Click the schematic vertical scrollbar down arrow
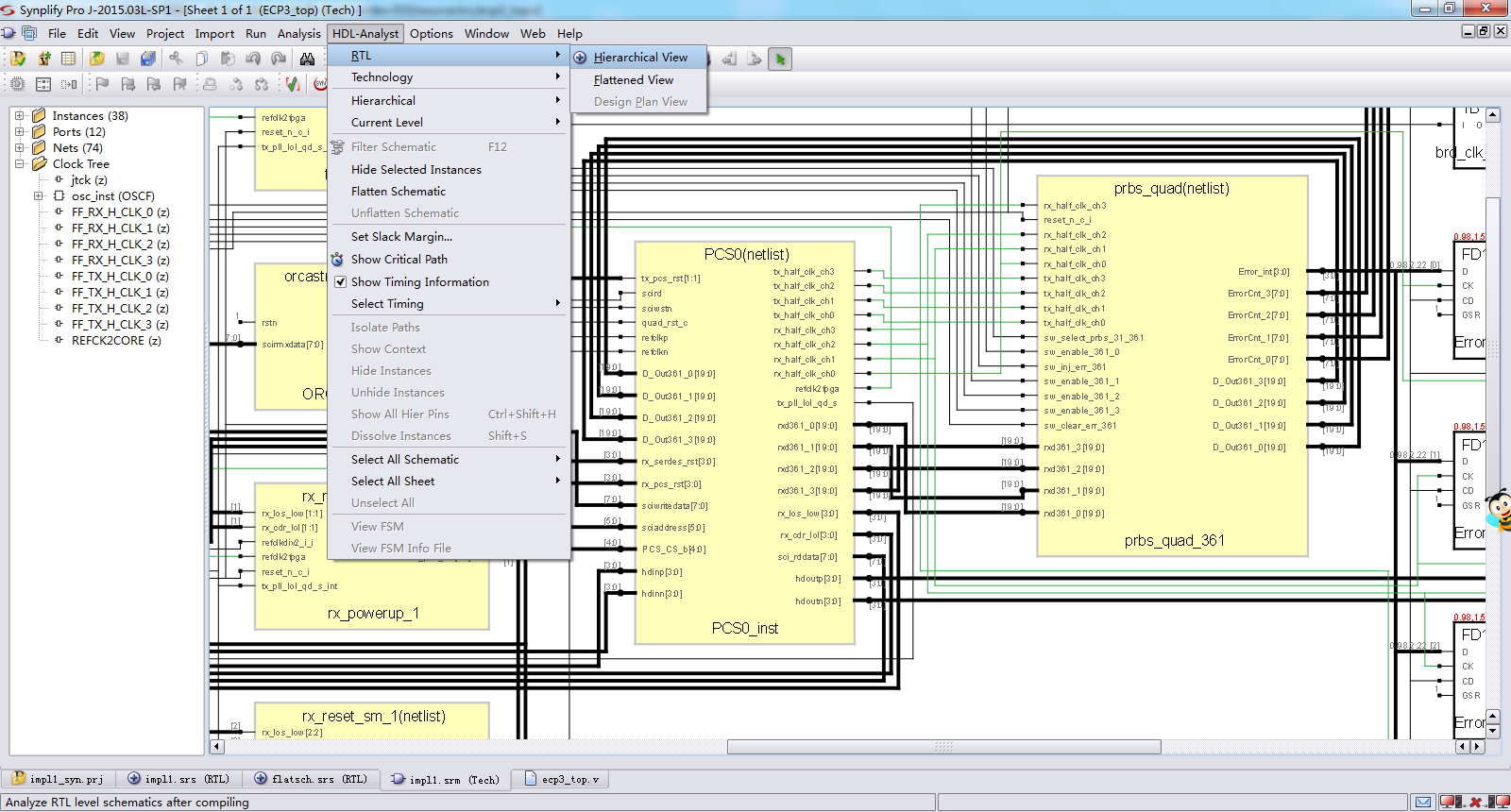 (1493, 731)
